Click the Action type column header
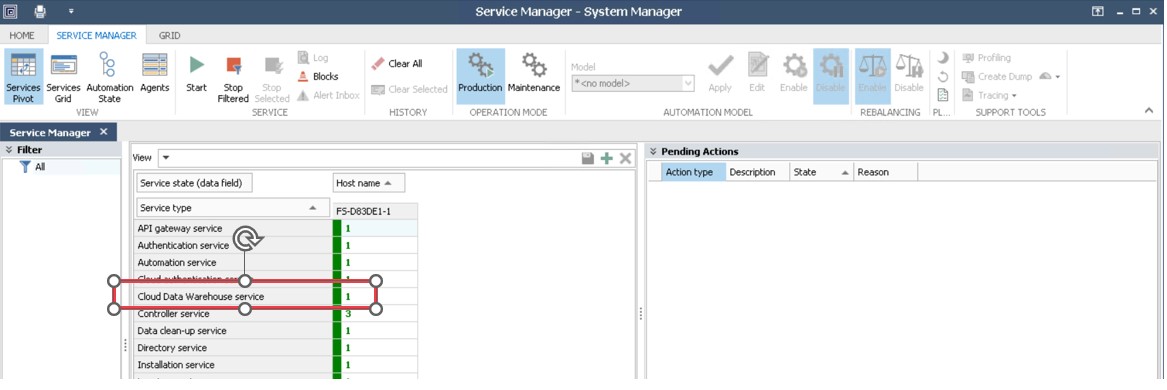The height and width of the screenshot is (390, 1167). tap(693, 172)
